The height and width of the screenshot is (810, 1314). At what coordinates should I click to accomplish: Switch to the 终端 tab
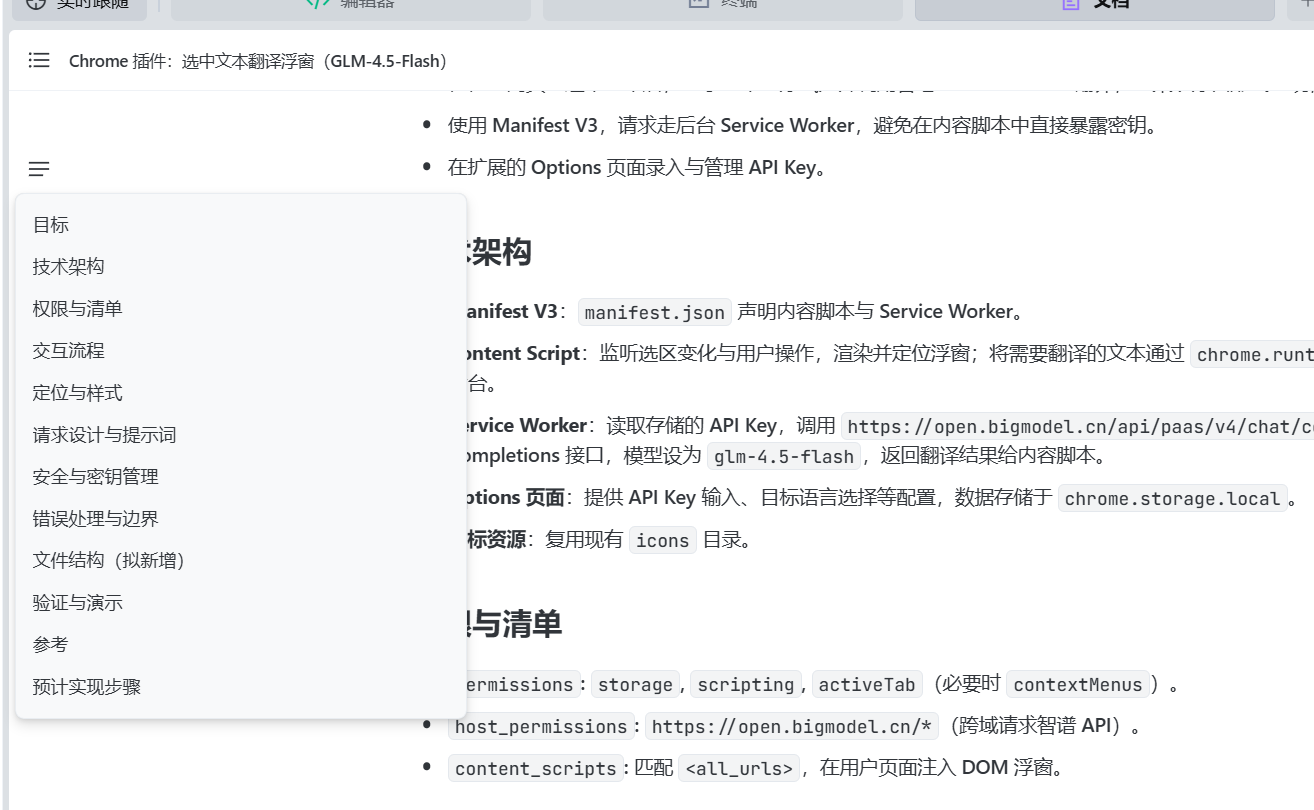pyautogui.click(x=724, y=5)
